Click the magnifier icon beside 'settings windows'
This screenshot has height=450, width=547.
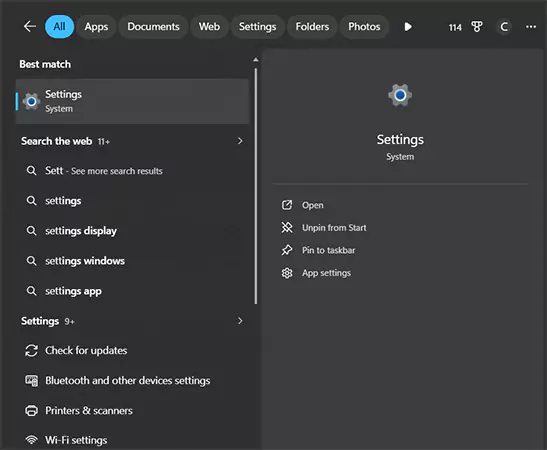pos(31,261)
